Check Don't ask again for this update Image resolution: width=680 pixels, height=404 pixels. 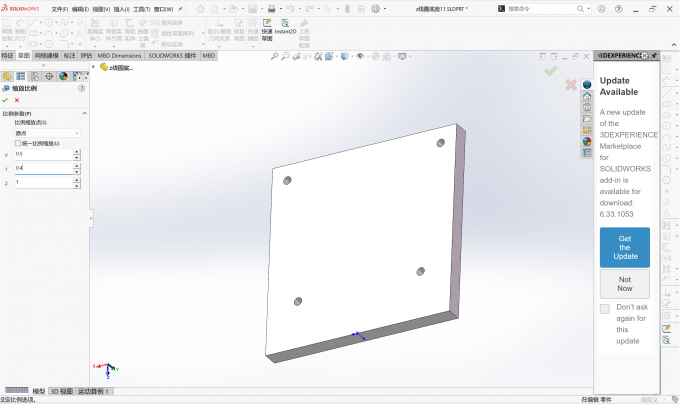[x=605, y=309]
